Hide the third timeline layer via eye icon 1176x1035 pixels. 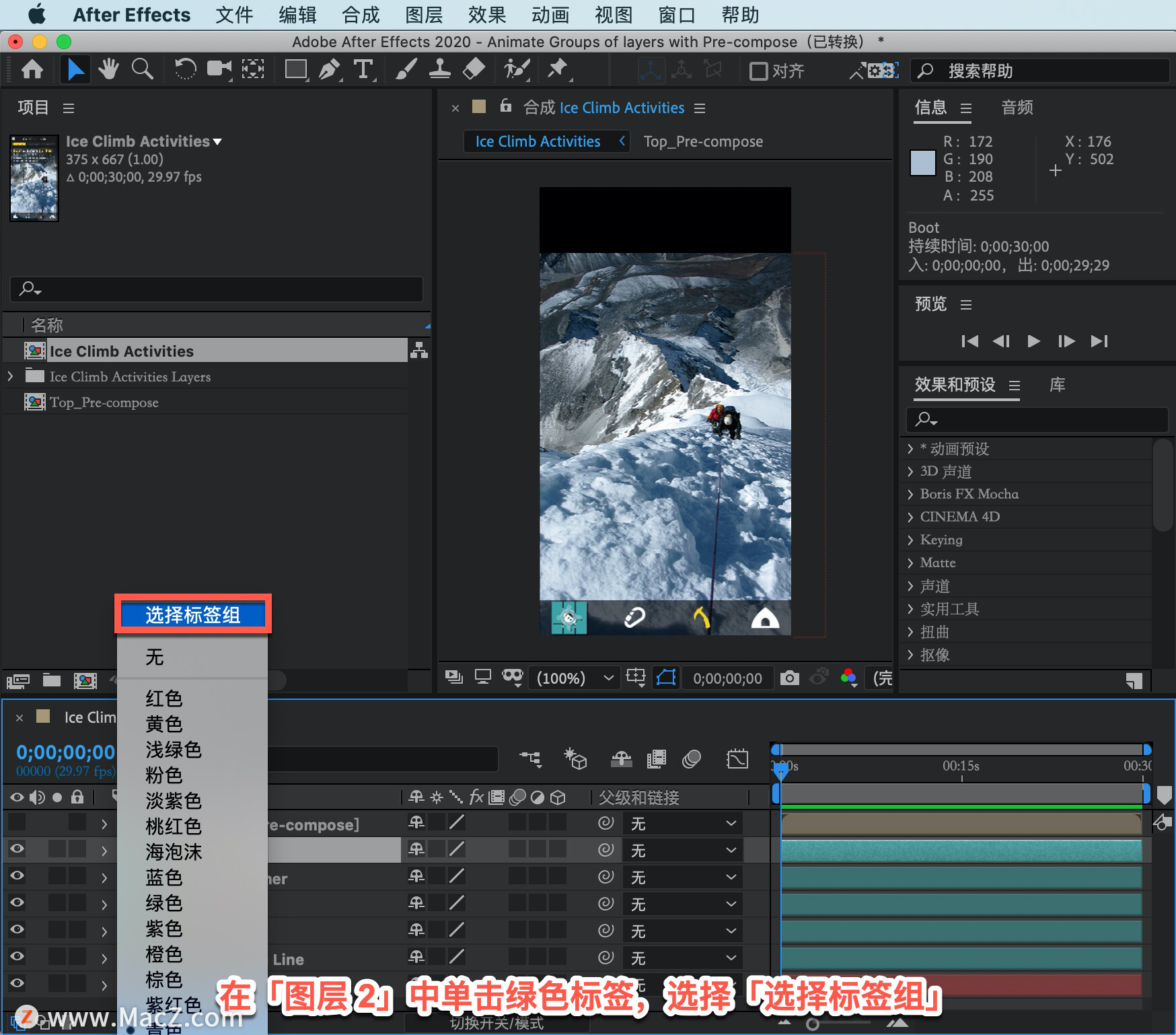[17, 876]
